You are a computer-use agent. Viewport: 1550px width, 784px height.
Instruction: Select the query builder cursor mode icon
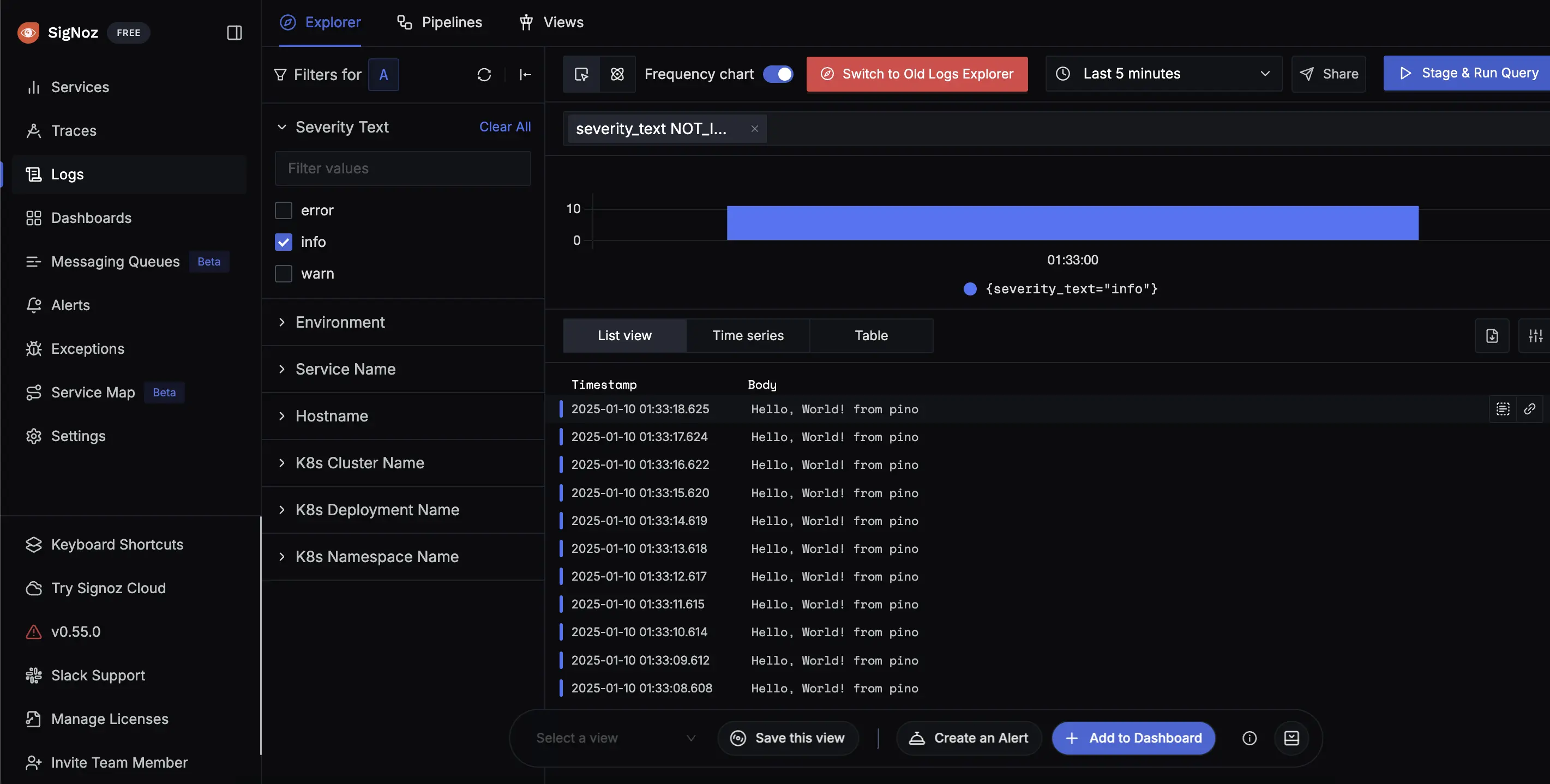pyautogui.click(x=581, y=74)
